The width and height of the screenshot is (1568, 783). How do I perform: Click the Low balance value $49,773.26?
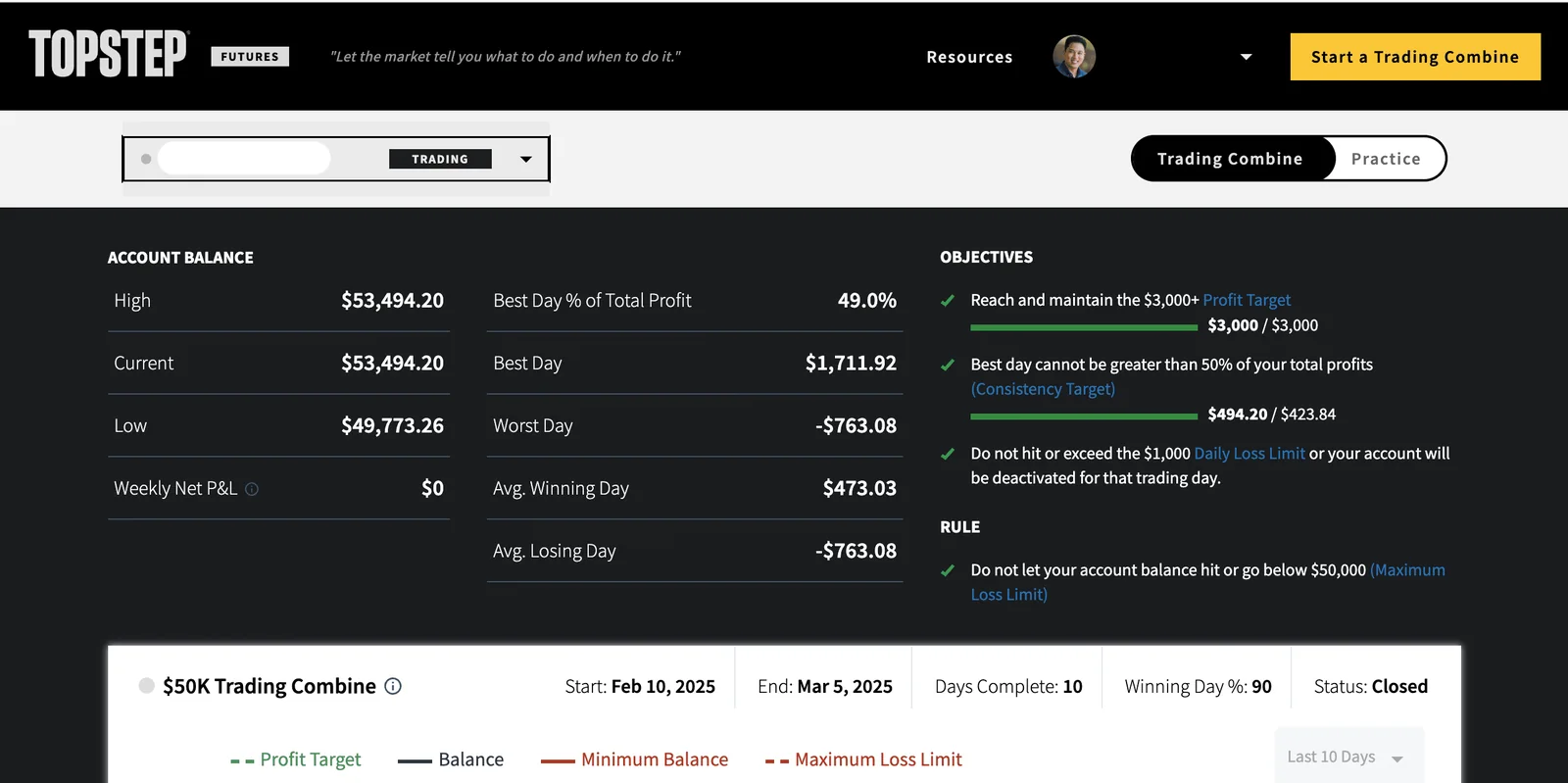pyautogui.click(x=392, y=426)
